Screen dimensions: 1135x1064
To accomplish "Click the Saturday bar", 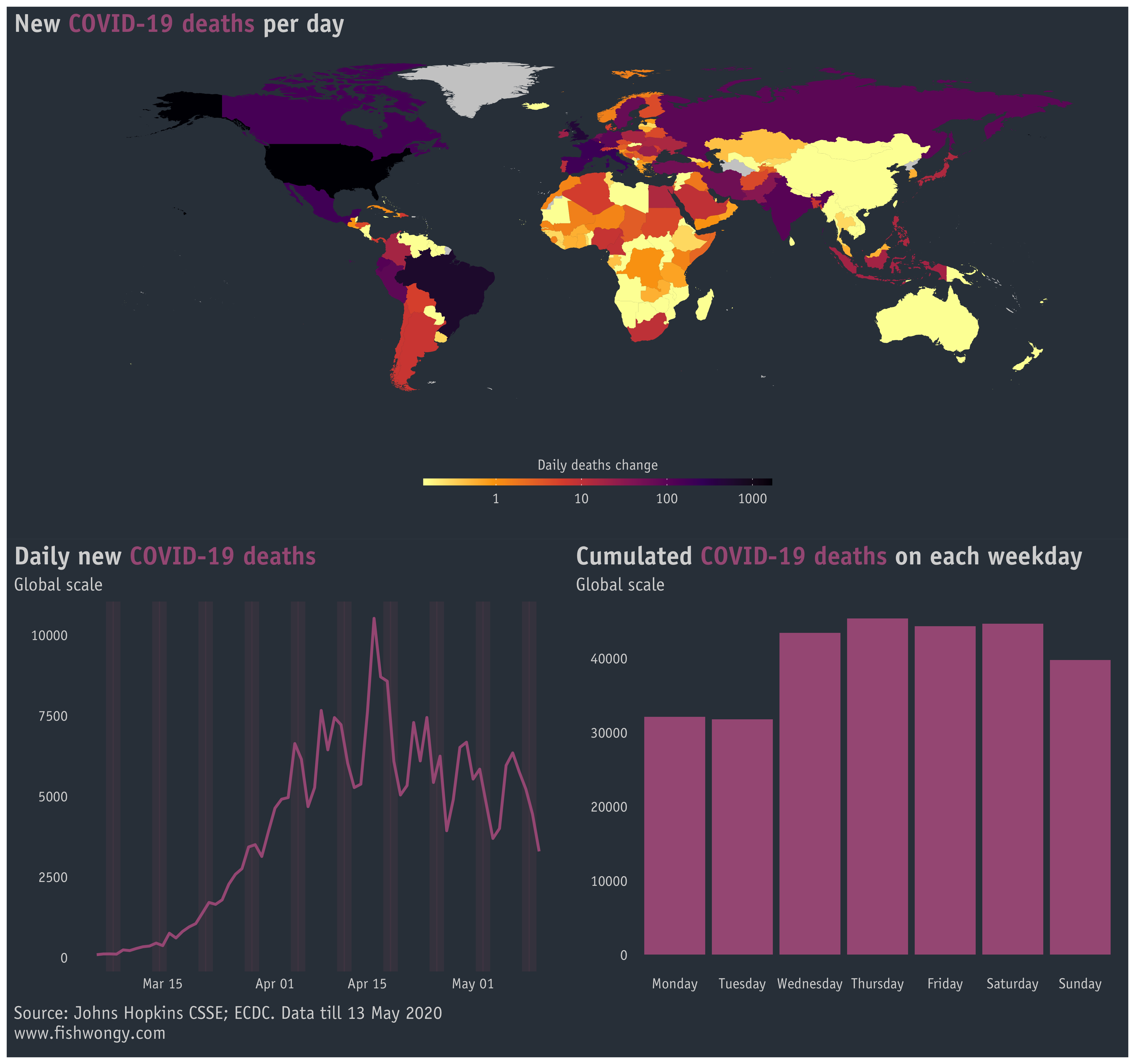I will (1013, 789).
